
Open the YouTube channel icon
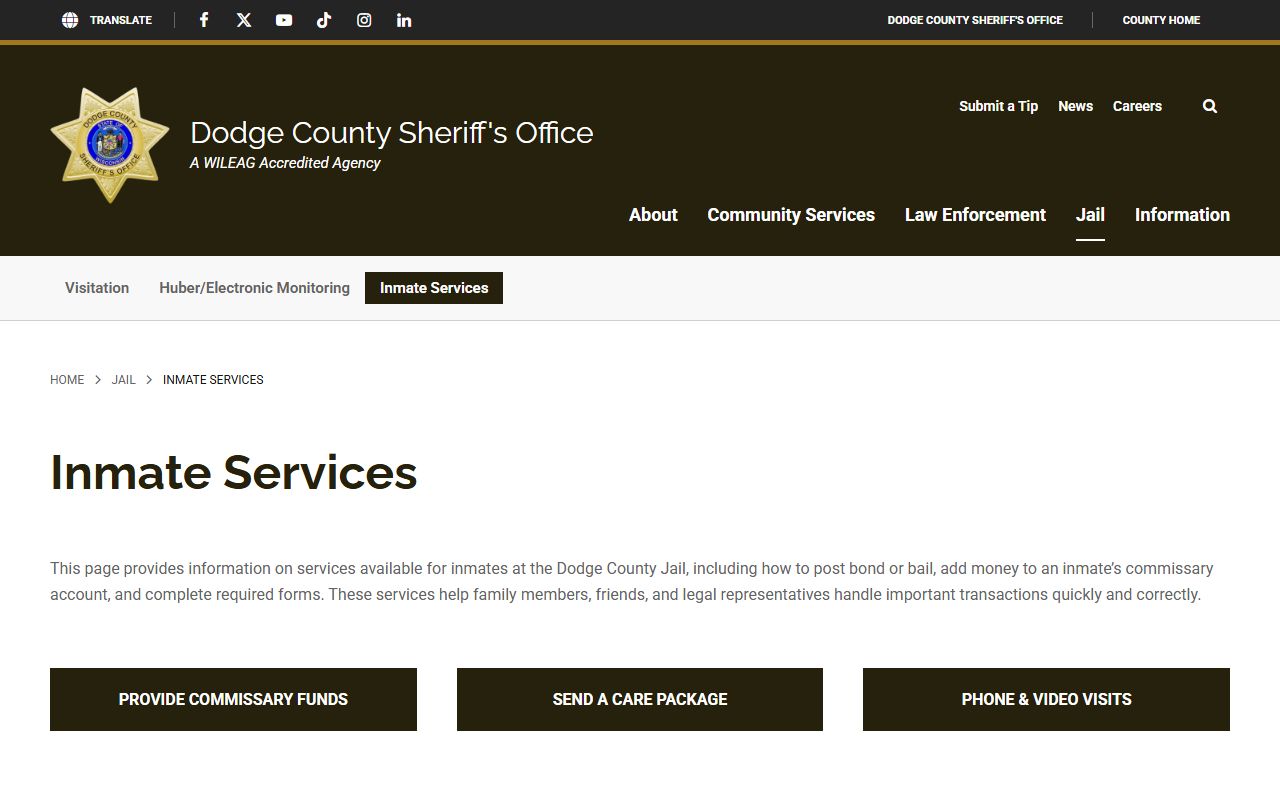[x=284, y=20]
